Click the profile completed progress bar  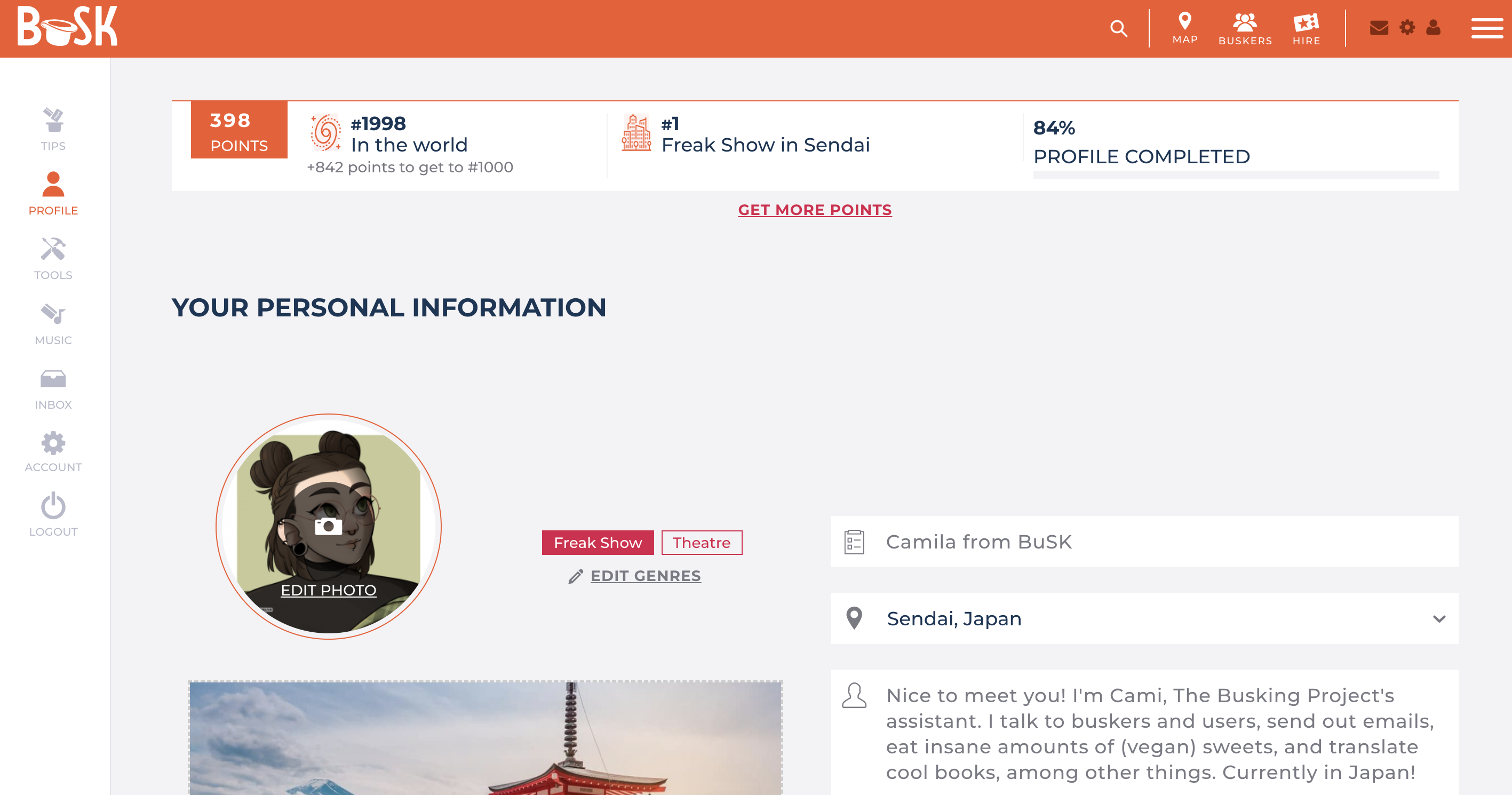(x=1236, y=175)
